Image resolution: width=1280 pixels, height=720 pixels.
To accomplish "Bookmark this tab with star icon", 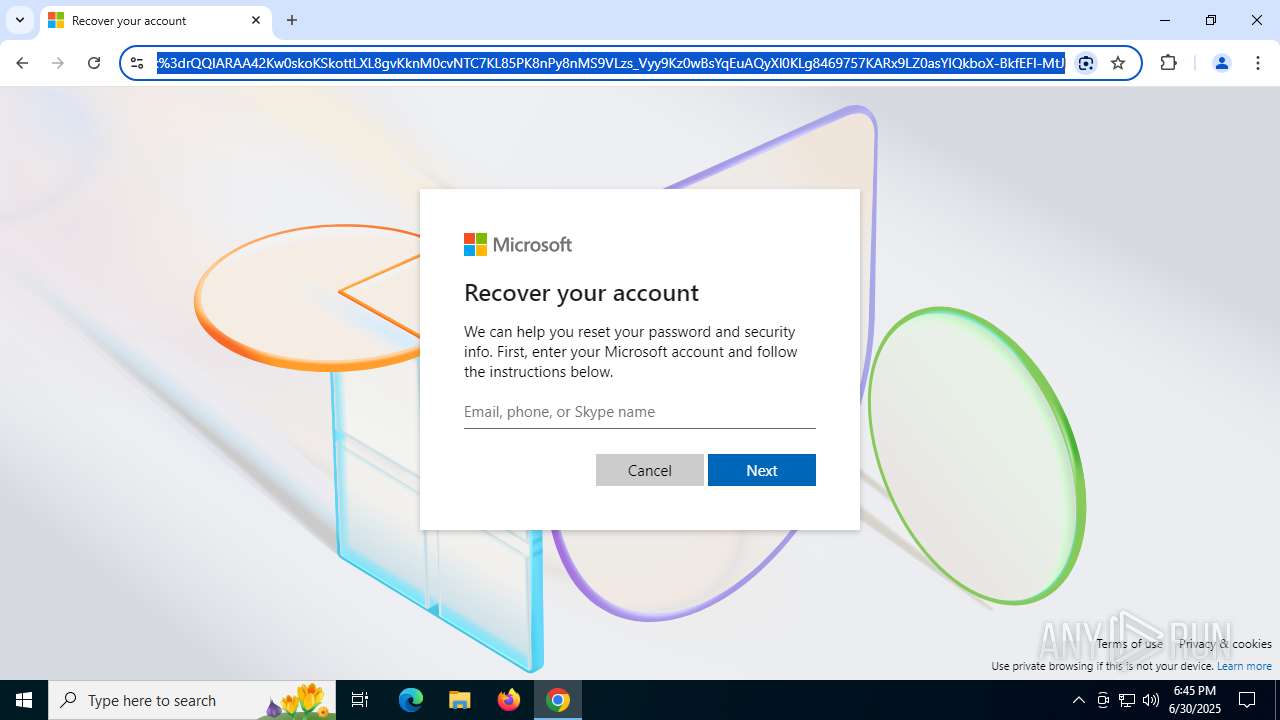I will (x=1118, y=63).
